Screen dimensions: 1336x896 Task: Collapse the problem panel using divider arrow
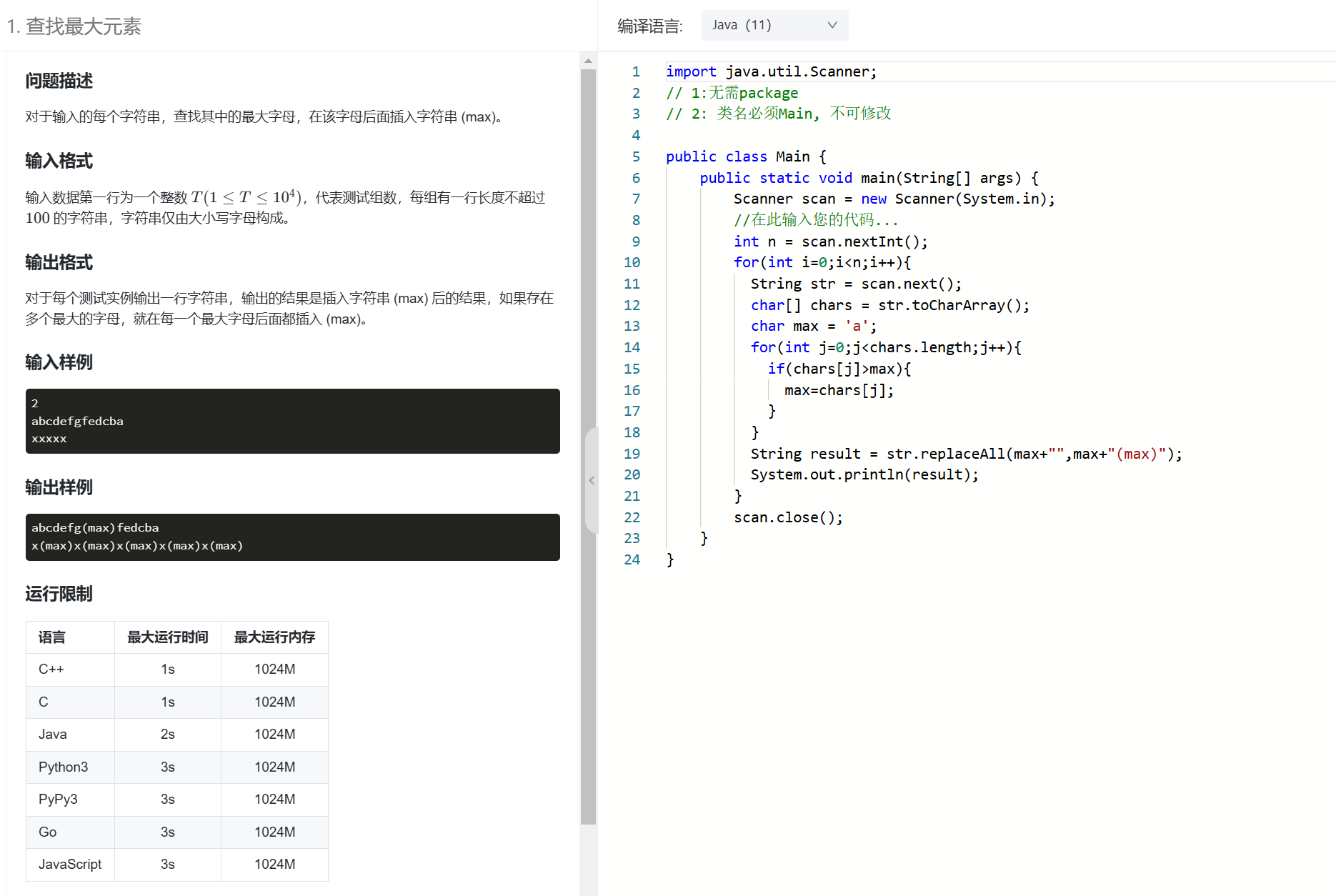point(591,481)
